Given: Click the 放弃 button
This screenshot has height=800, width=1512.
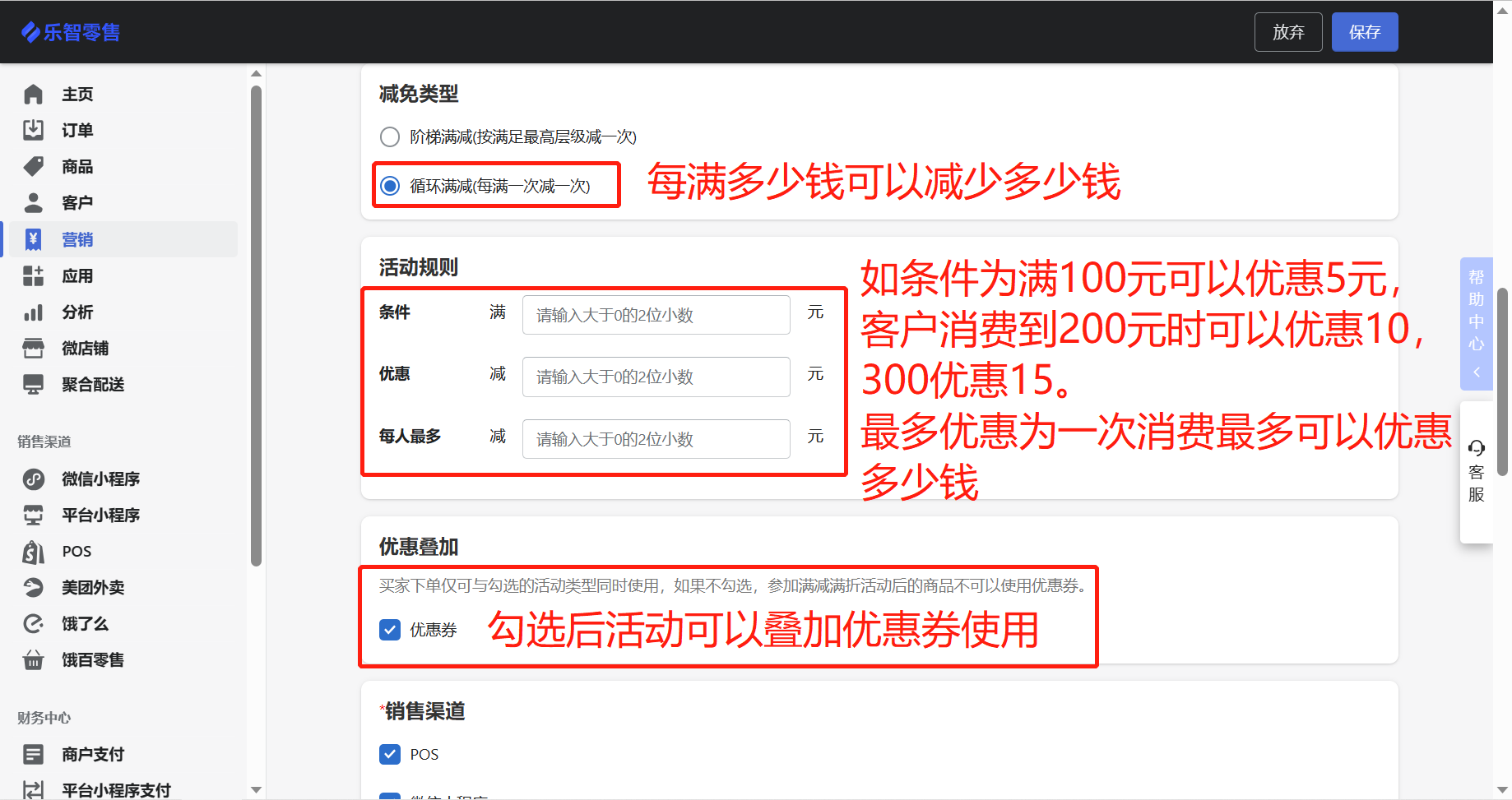Looking at the screenshot, I should tap(1288, 32).
